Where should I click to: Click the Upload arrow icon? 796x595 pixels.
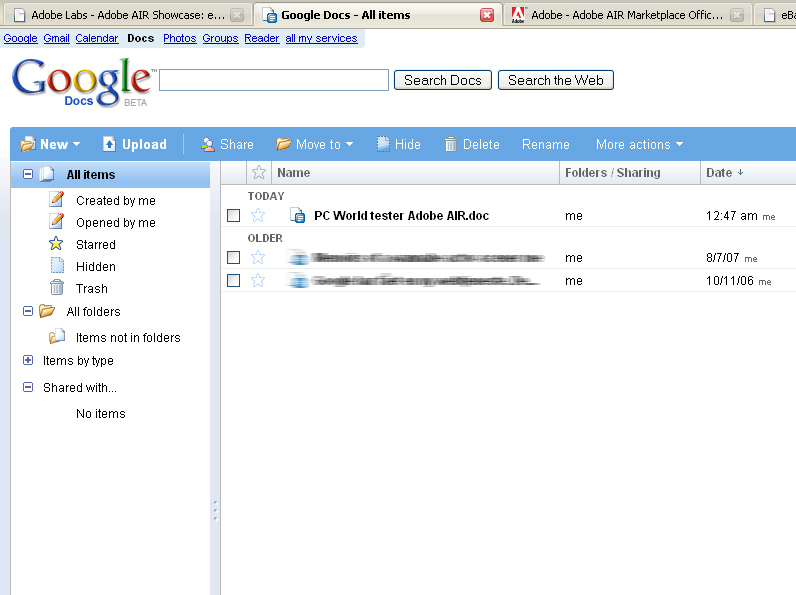click(109, 144)
